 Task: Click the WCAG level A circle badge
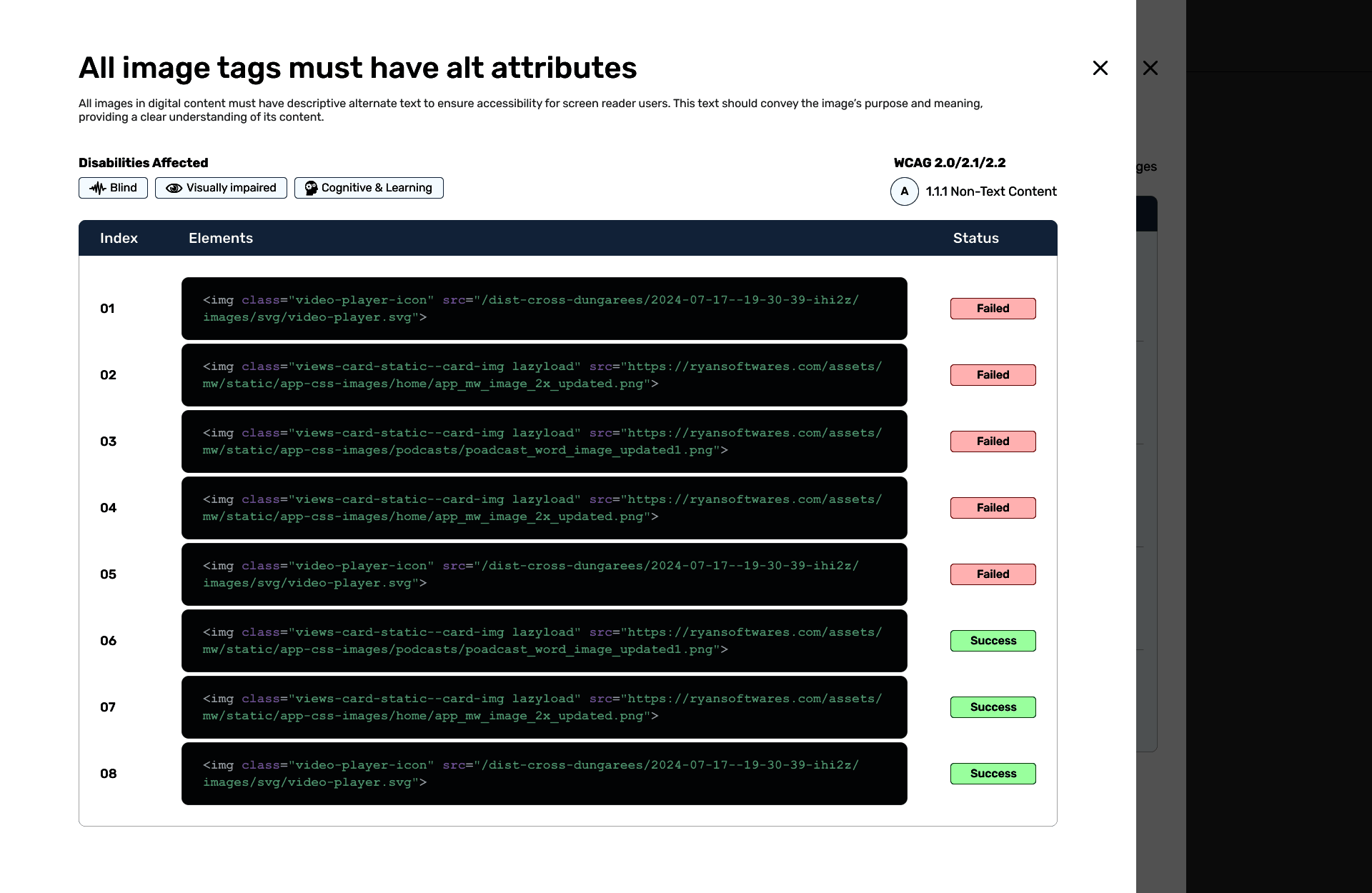tap(904, 191)
